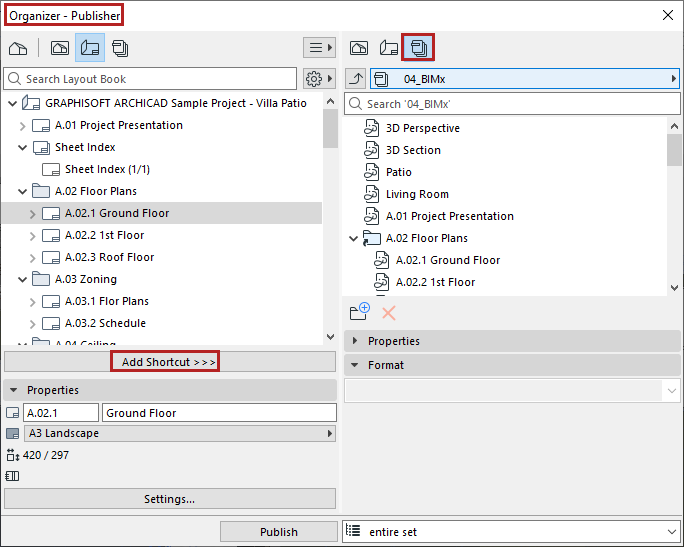Viewport: 684px width, 547px height.
Task: Click the Publish button
Action: click(279, 532)
